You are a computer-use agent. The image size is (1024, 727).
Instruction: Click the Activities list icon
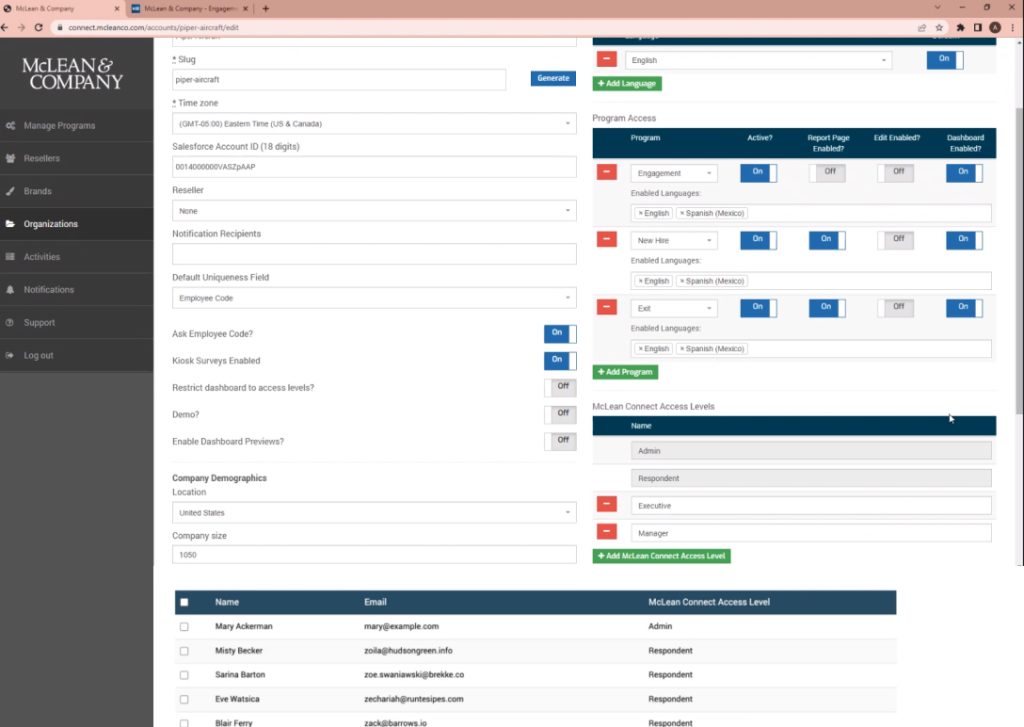[x=10, y=257]
